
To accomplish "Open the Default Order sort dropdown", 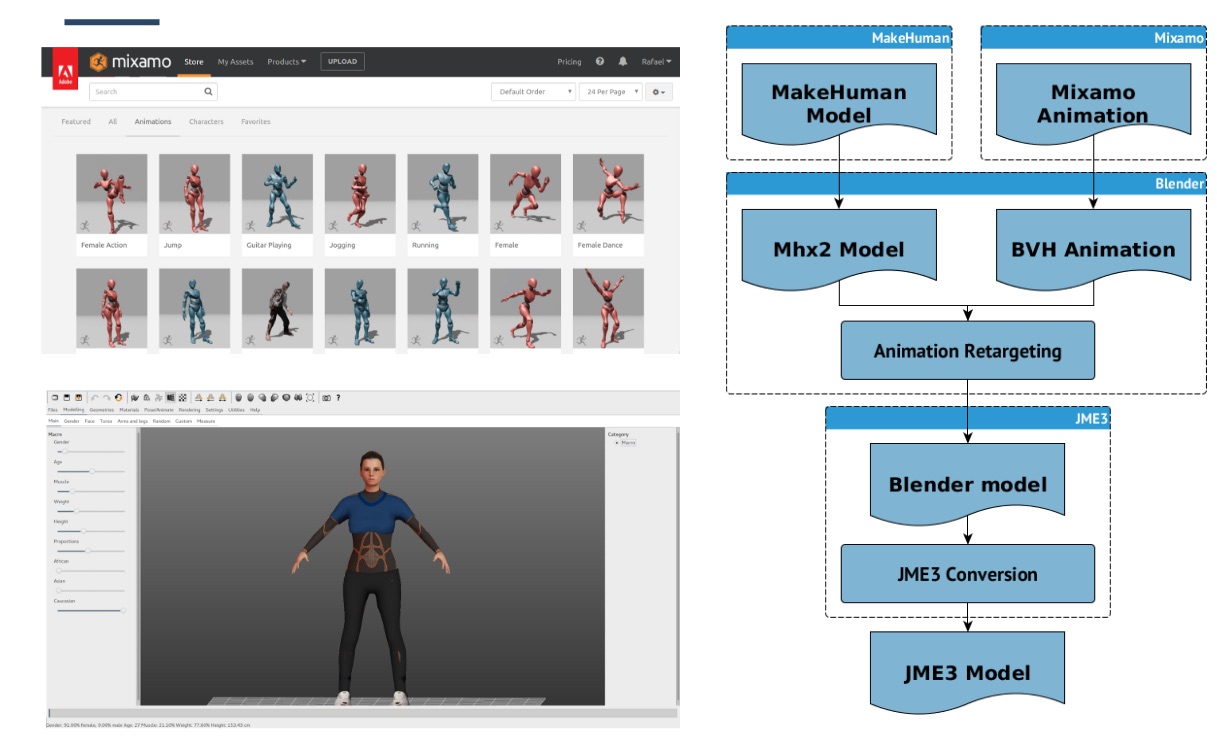I will pyautogui.click(x=534, y=91).
